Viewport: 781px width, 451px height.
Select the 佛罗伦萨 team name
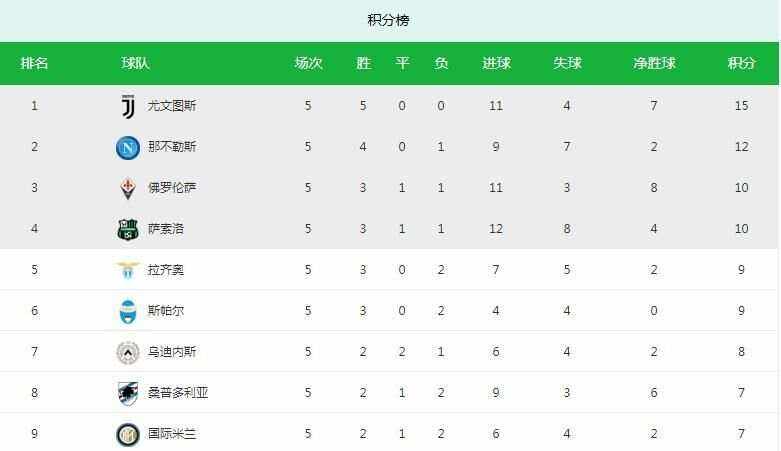[172, 188]
